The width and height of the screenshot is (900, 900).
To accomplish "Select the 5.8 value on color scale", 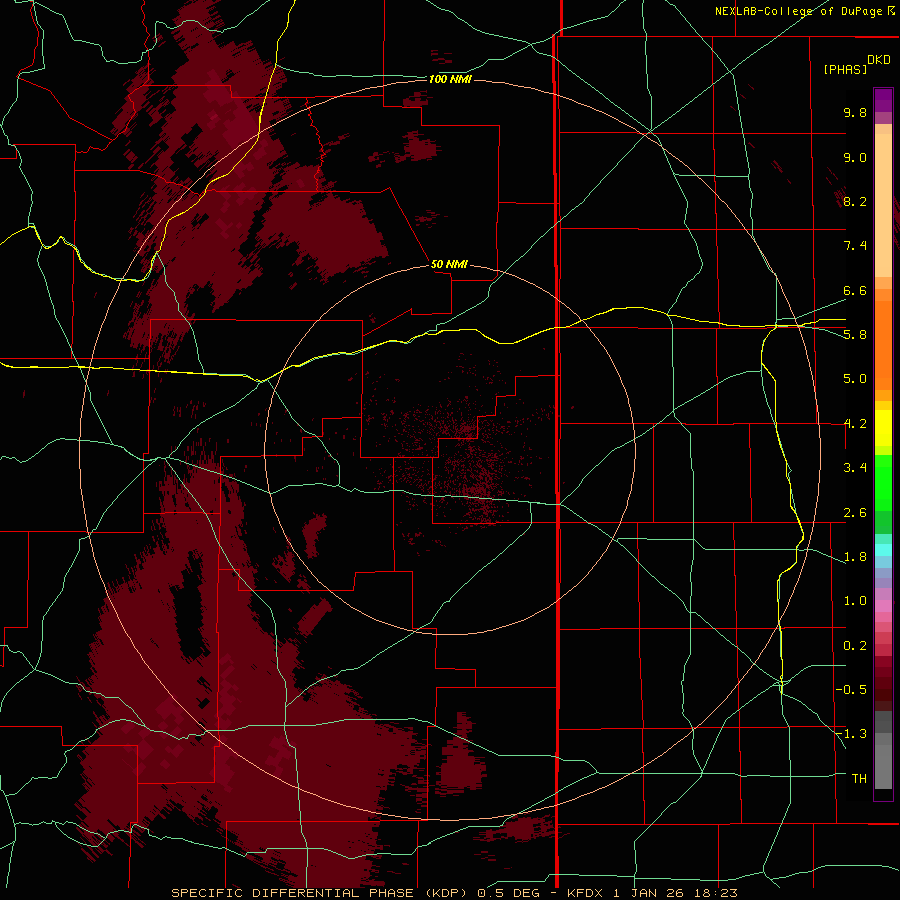I will [855, 335].
